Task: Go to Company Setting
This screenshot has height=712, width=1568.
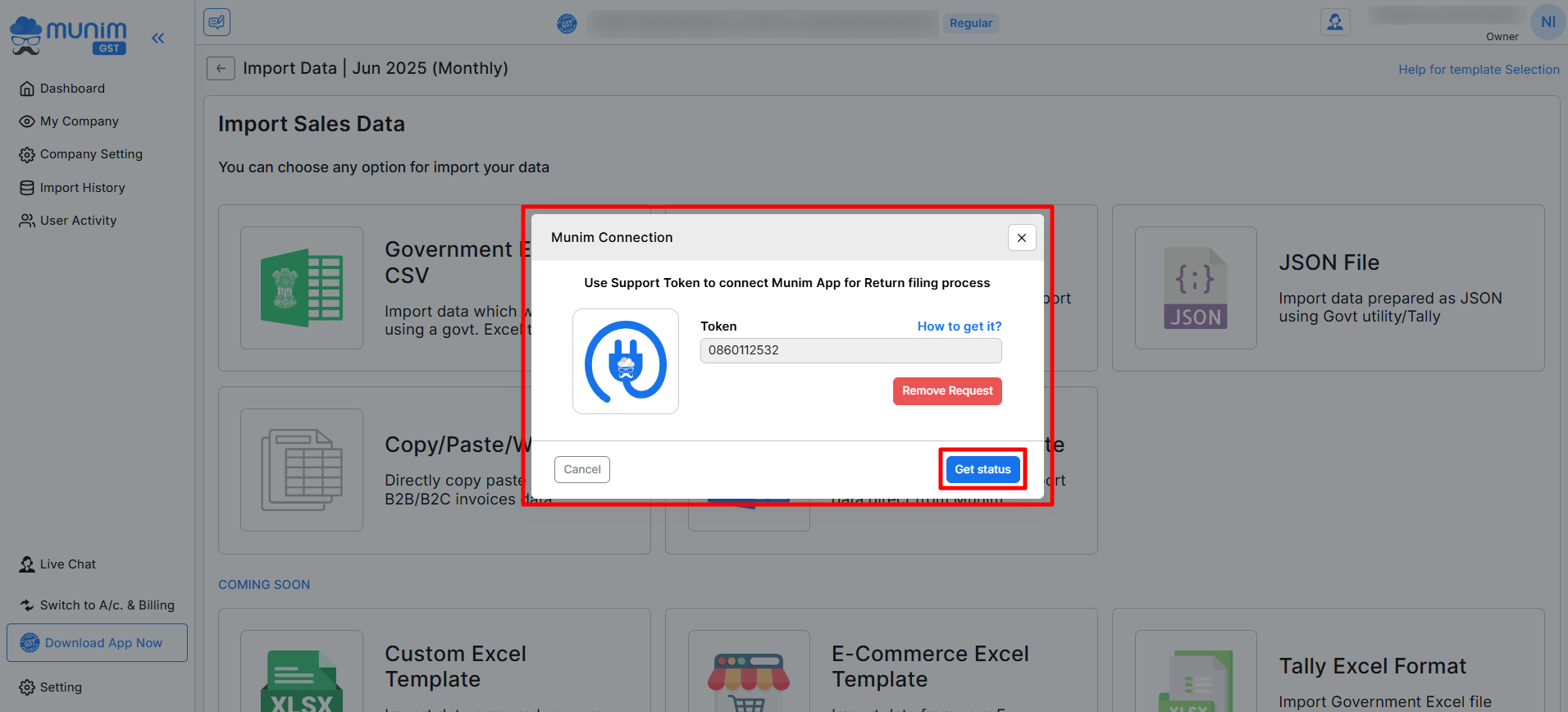Action: pyautogui.click(x=91, y=154)
